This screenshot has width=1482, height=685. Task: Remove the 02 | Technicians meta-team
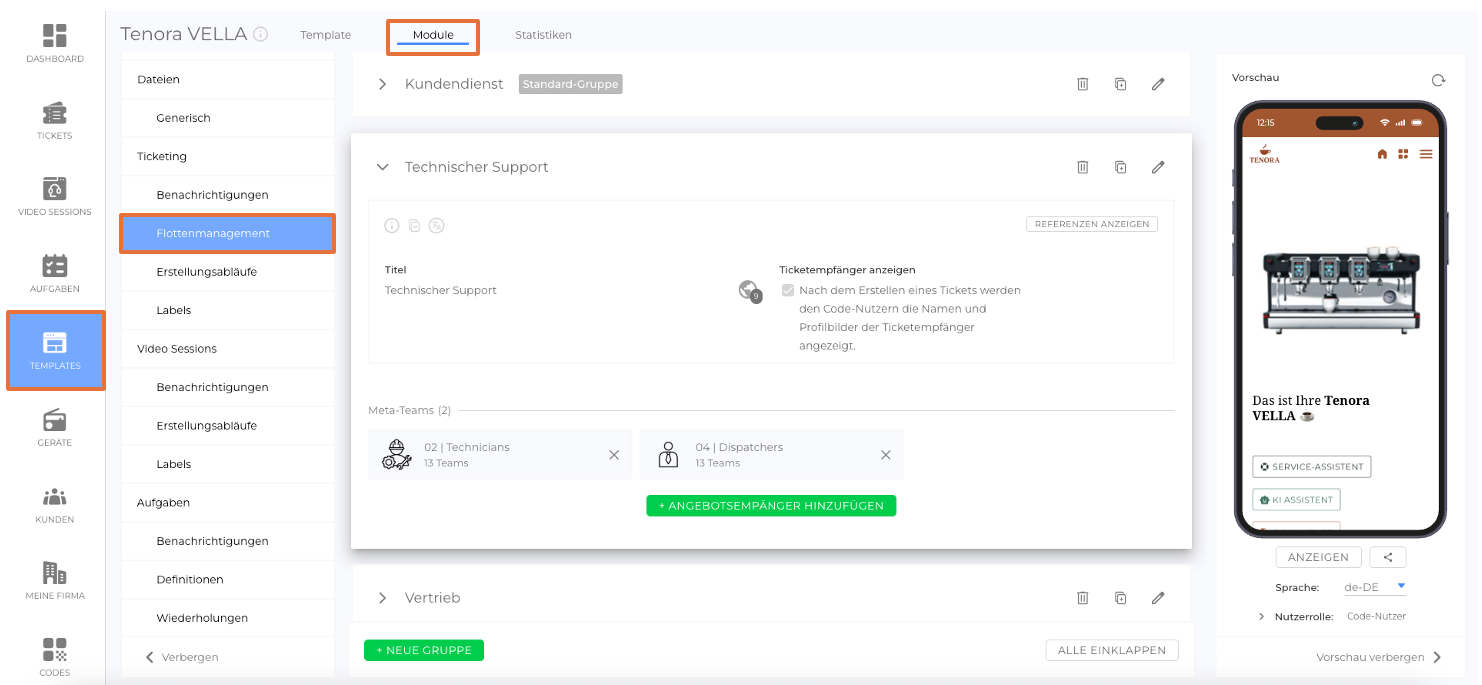[614, 455]
